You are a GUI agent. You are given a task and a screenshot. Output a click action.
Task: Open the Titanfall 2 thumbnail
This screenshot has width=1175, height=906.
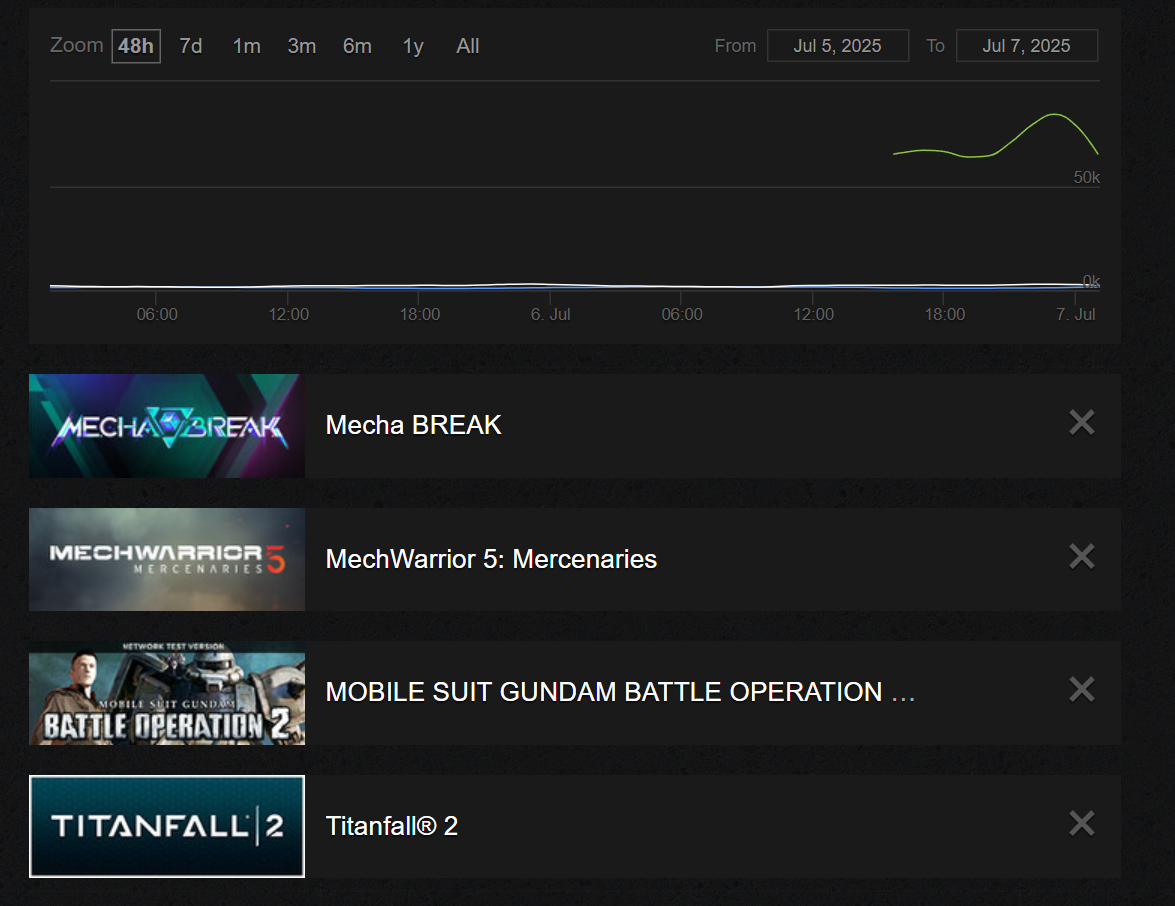167,826
